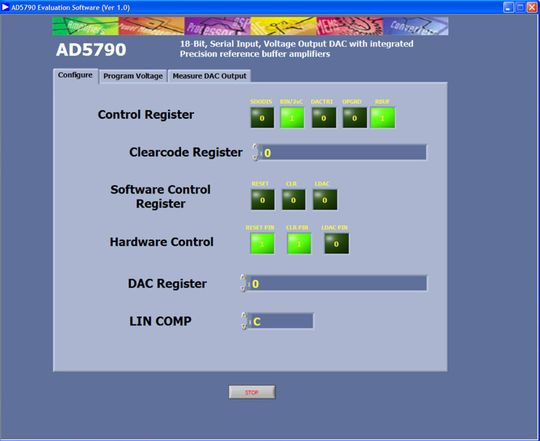The height and width of the screenshot is (441, 540).
Task: Toggle the CLR PIN hardware control
Action: (x=299, y=243)
